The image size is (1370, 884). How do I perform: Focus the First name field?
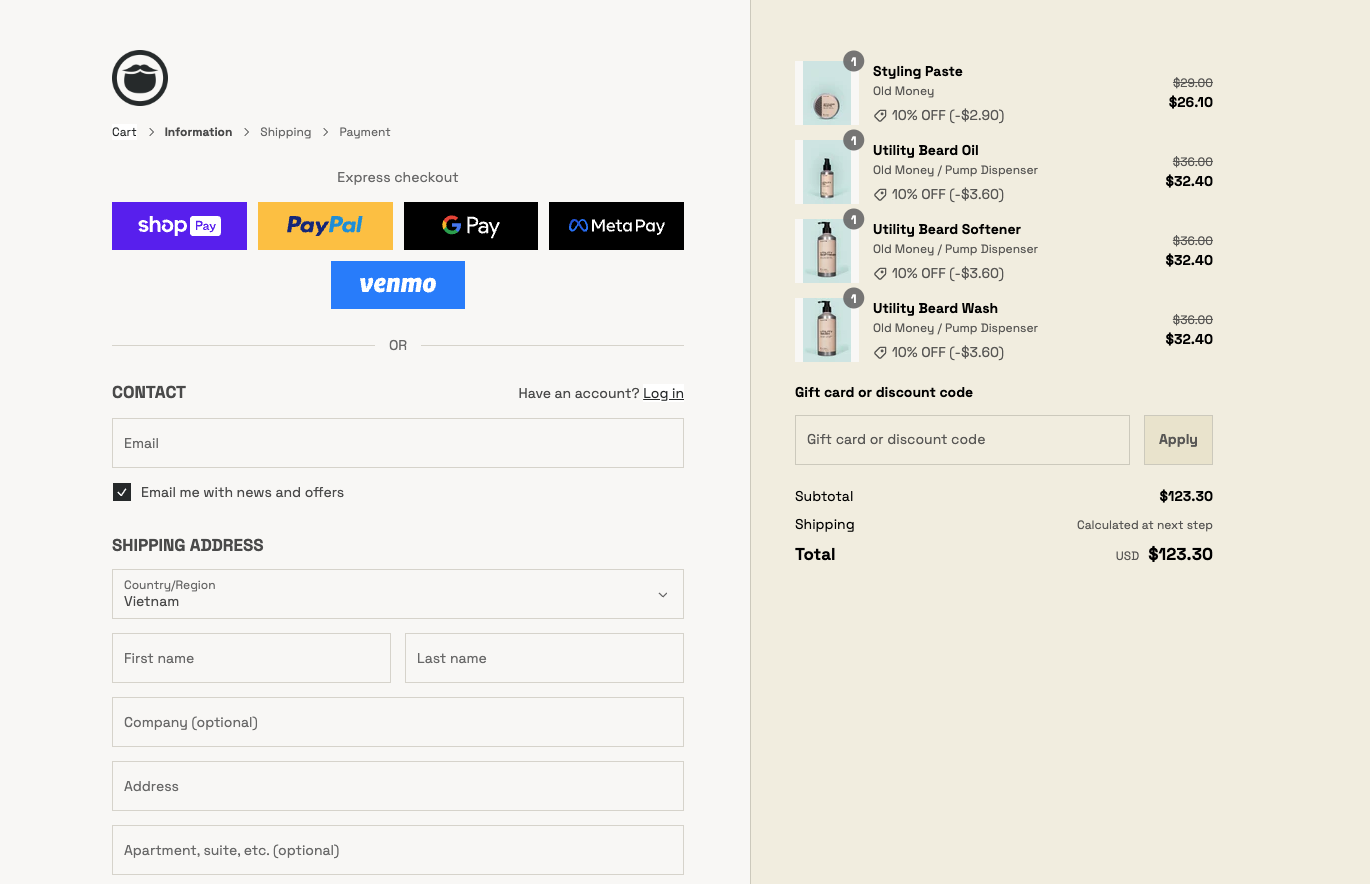point(251,658)
